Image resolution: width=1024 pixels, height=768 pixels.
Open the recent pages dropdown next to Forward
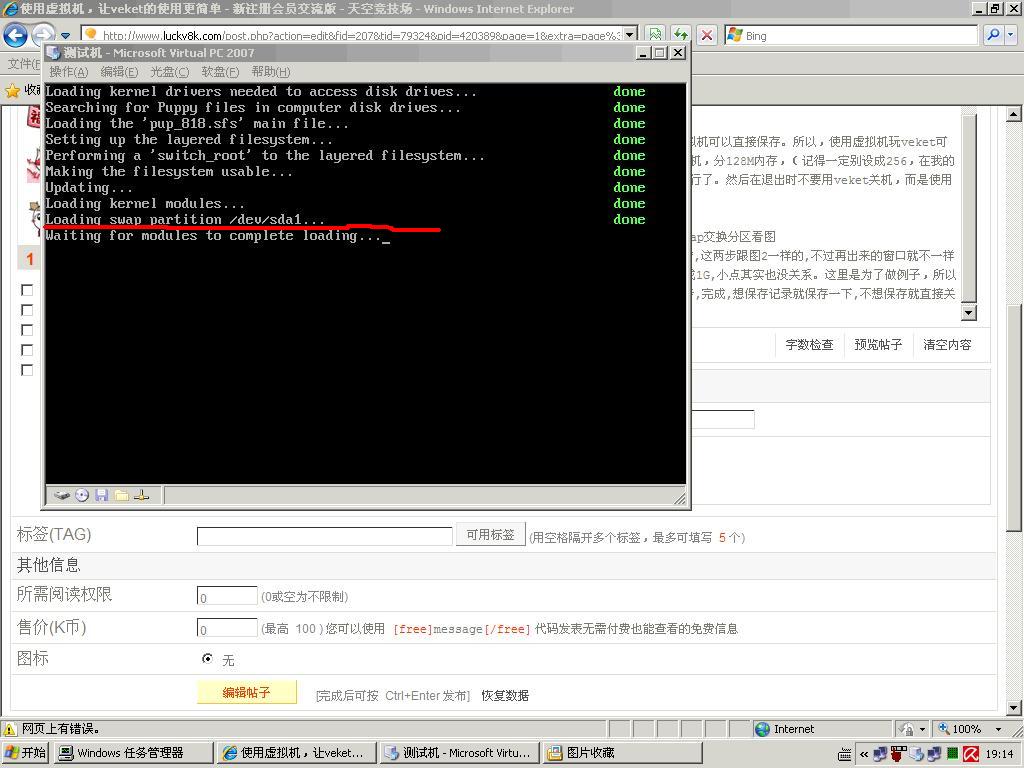click(65, 35)
